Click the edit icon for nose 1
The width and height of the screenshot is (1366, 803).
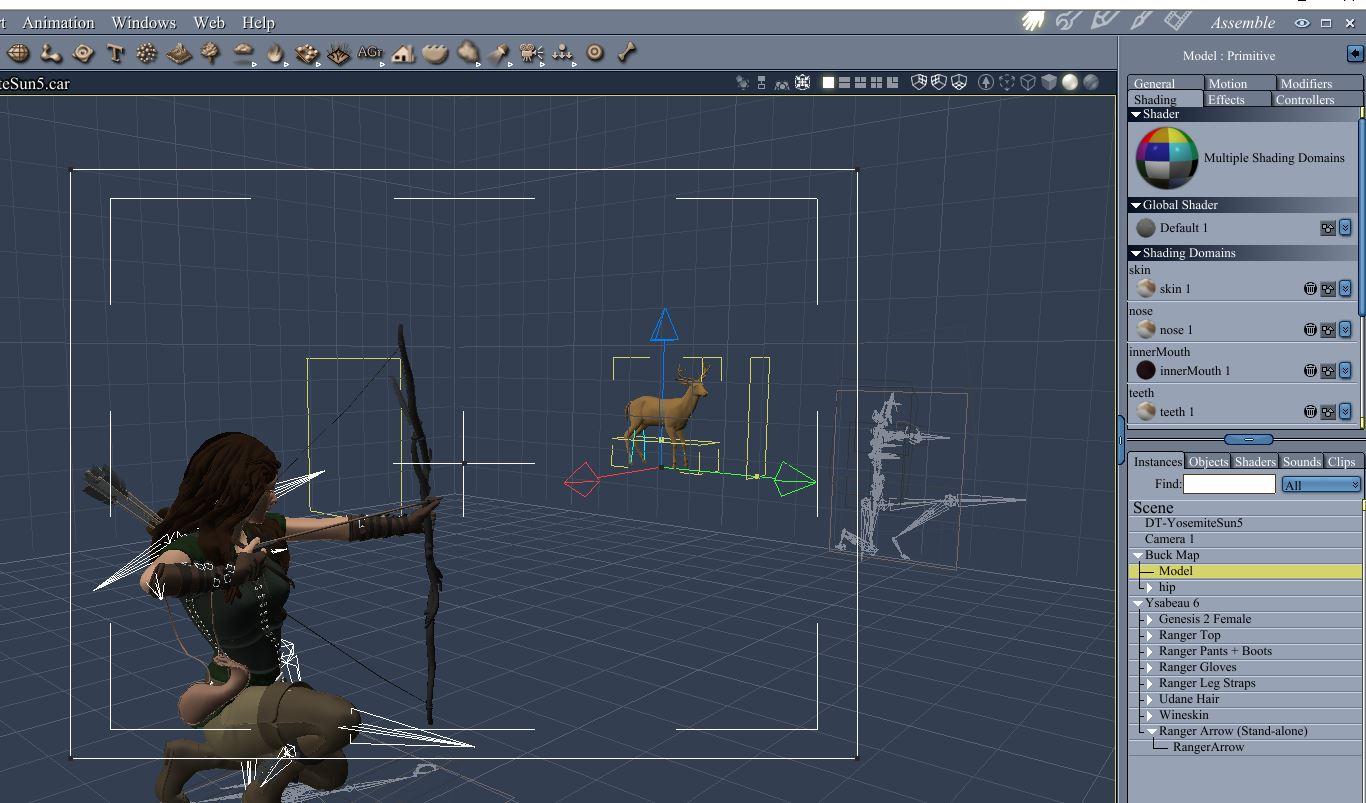point(1328,330)
